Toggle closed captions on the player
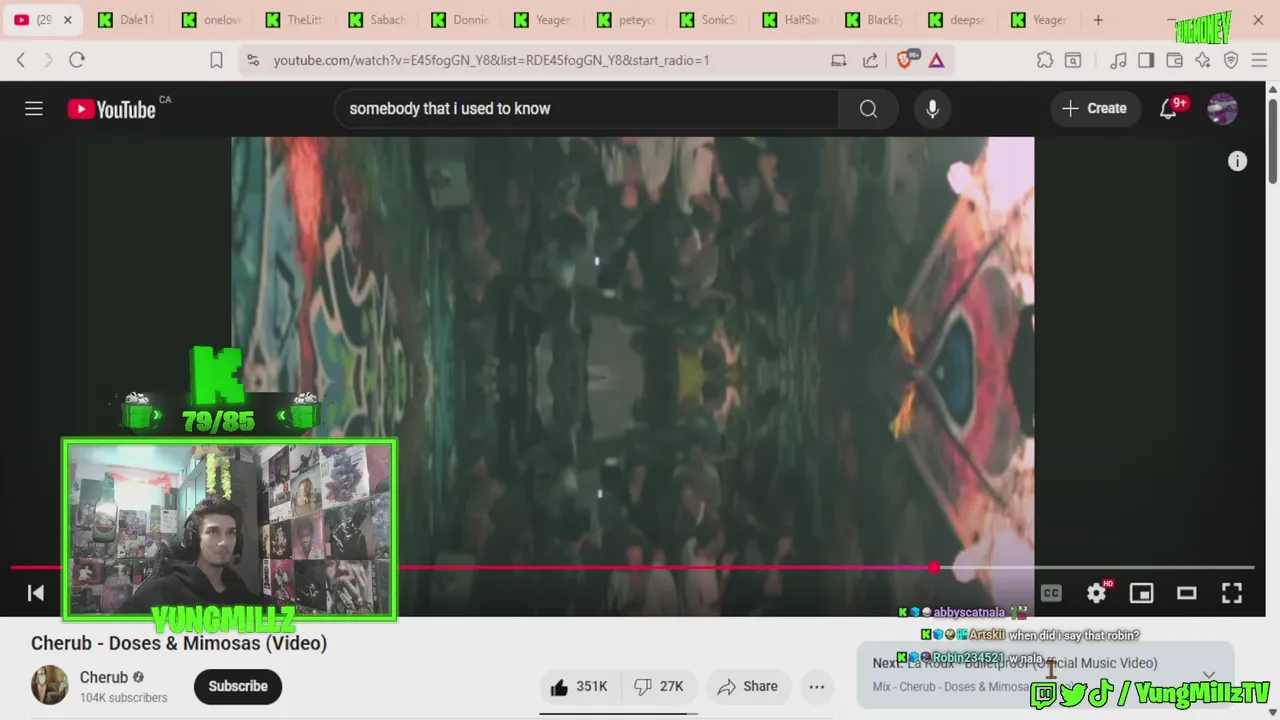The height and width of the screenshot is (720, 1280). pos(1051,593)
